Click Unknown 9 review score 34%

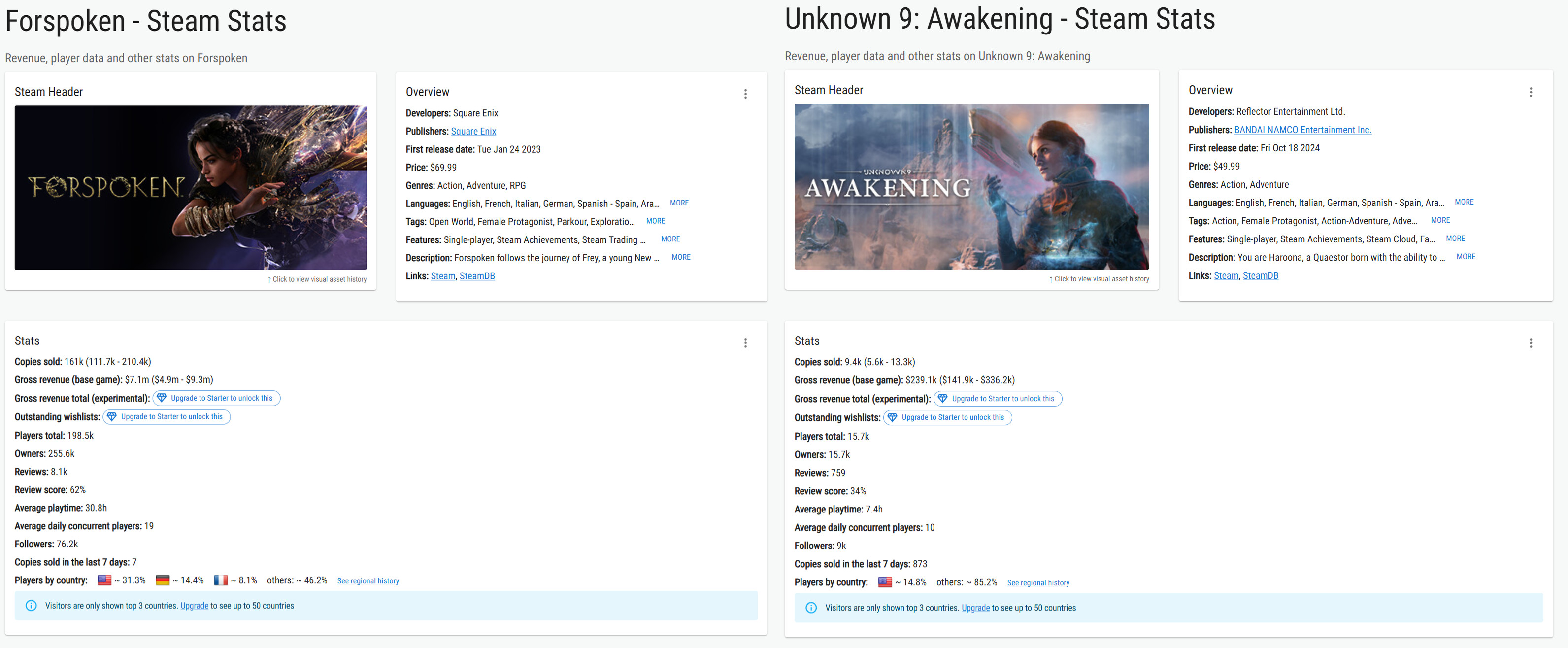tap(858, 491)
